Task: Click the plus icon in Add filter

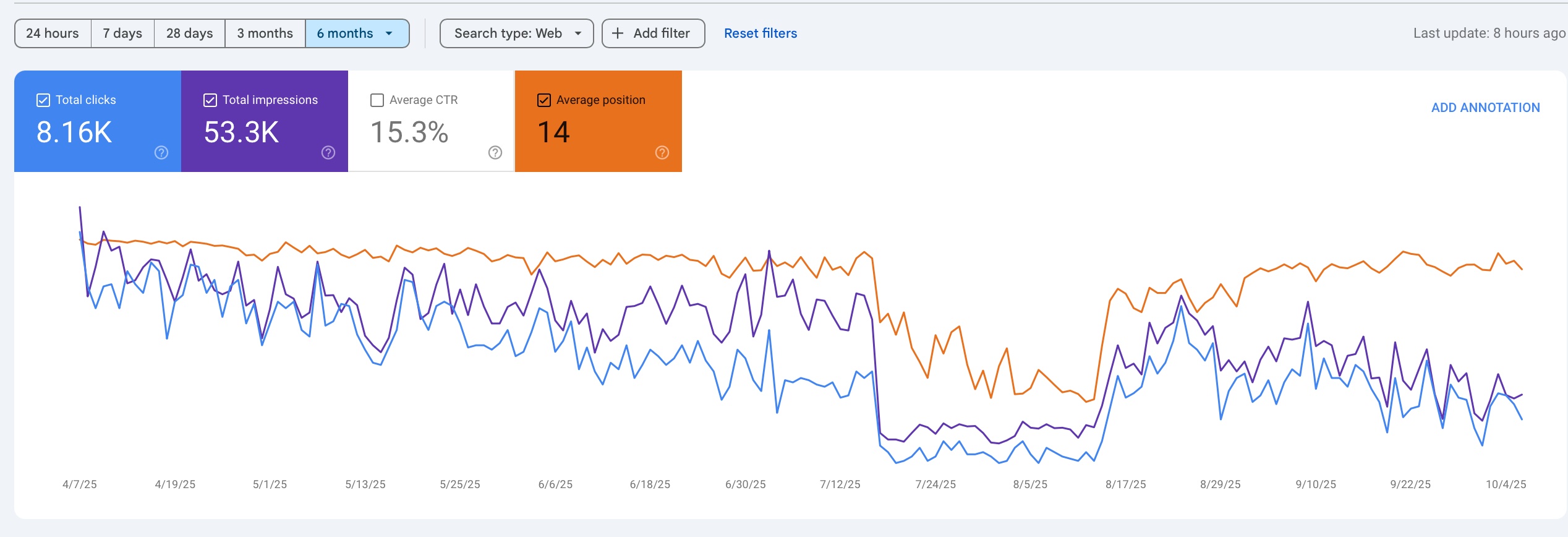Action: point(617,33)
